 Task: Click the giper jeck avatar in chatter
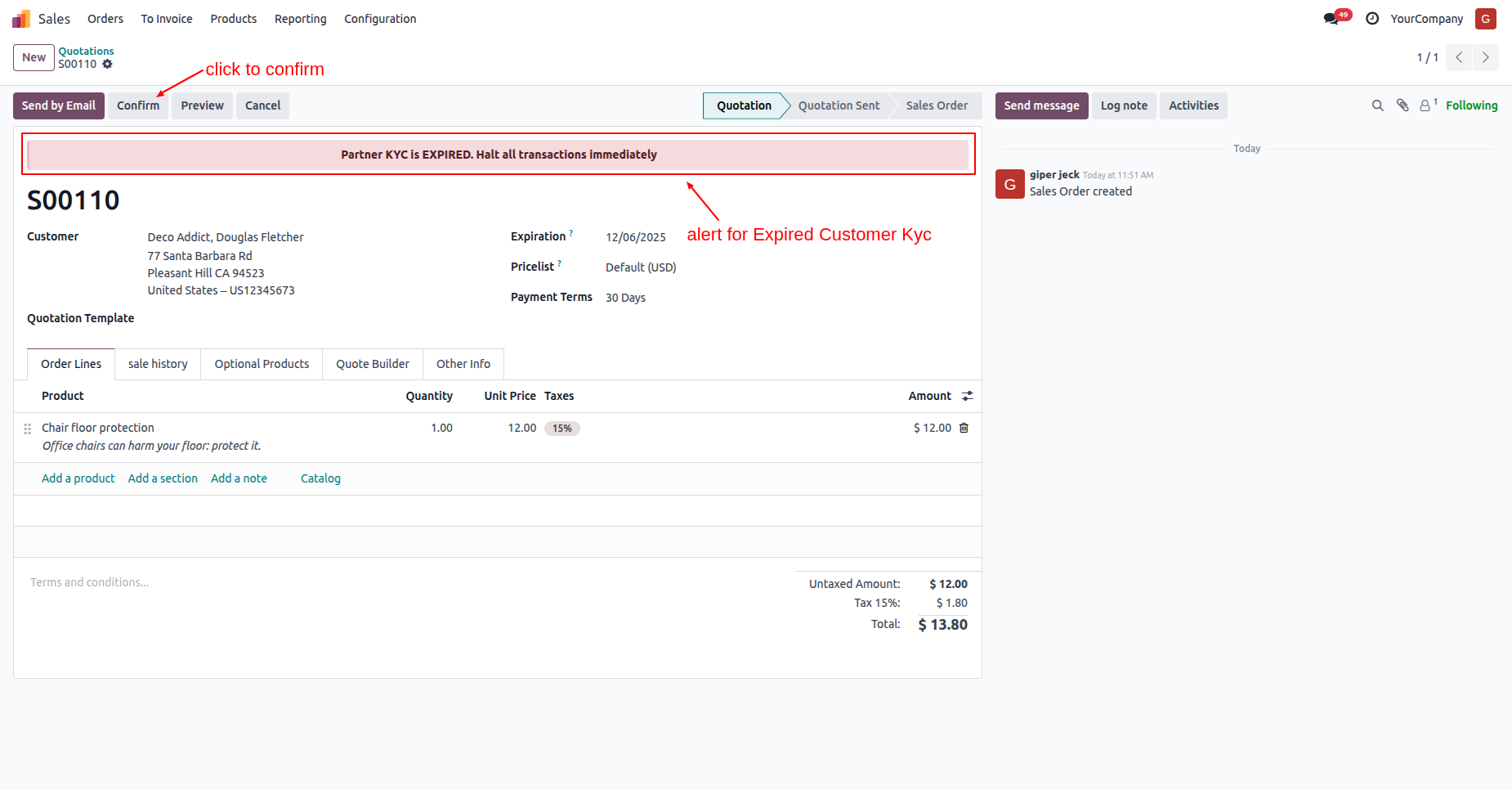(x=1010, y=184)
